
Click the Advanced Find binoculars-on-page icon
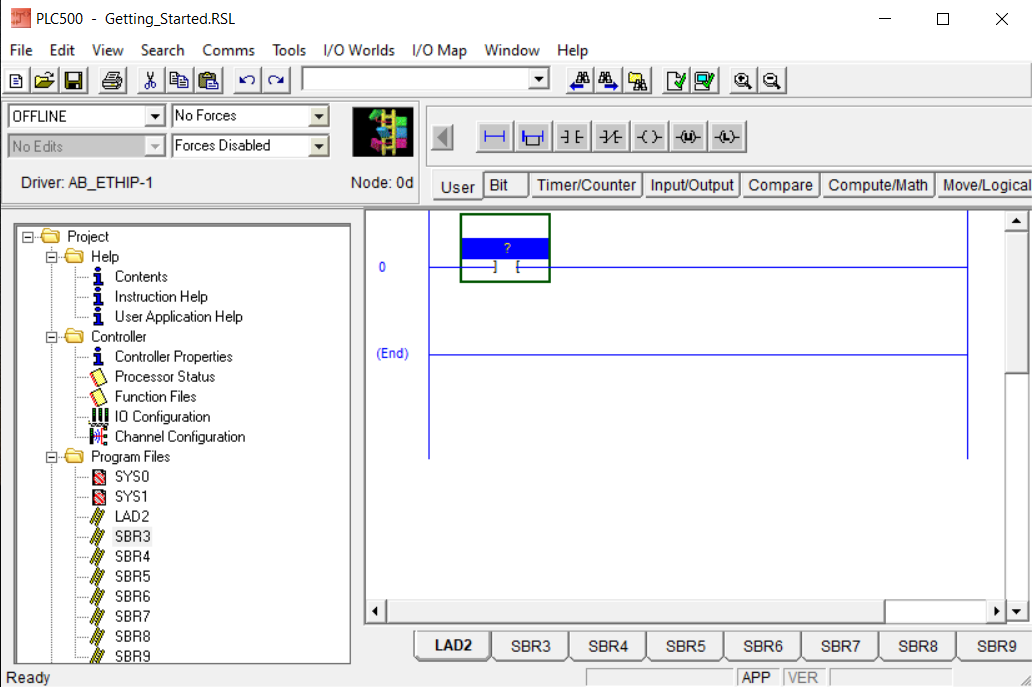(638, 80)
